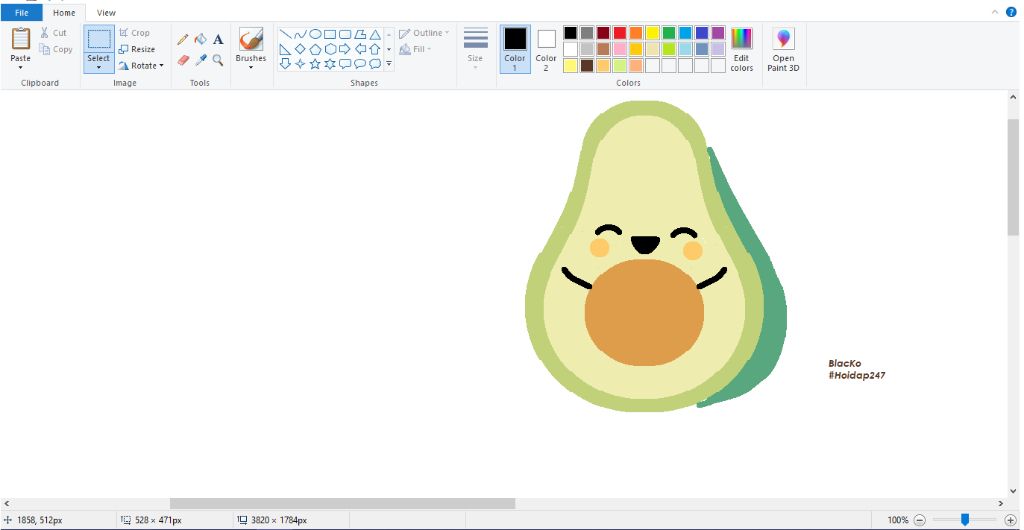Select the Right arrow shape
1024x530 pixels.
coord(345,49)
